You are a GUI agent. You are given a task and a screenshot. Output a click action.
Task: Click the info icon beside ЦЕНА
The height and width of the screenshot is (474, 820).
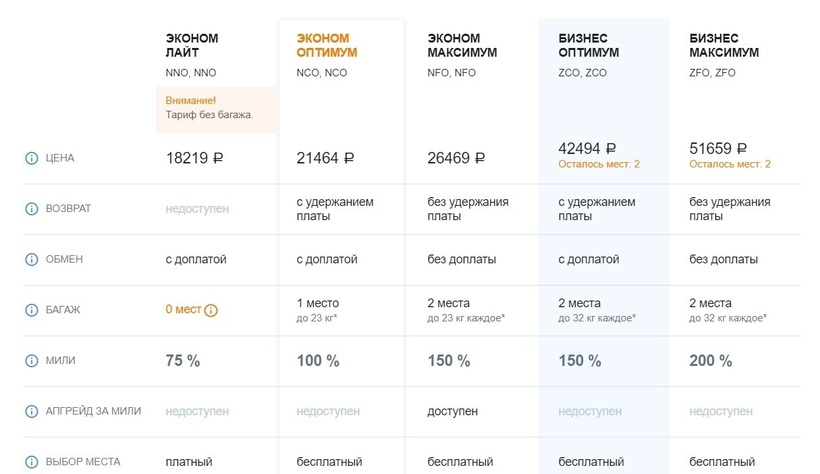pyautogui.click(x=31, y=158)
